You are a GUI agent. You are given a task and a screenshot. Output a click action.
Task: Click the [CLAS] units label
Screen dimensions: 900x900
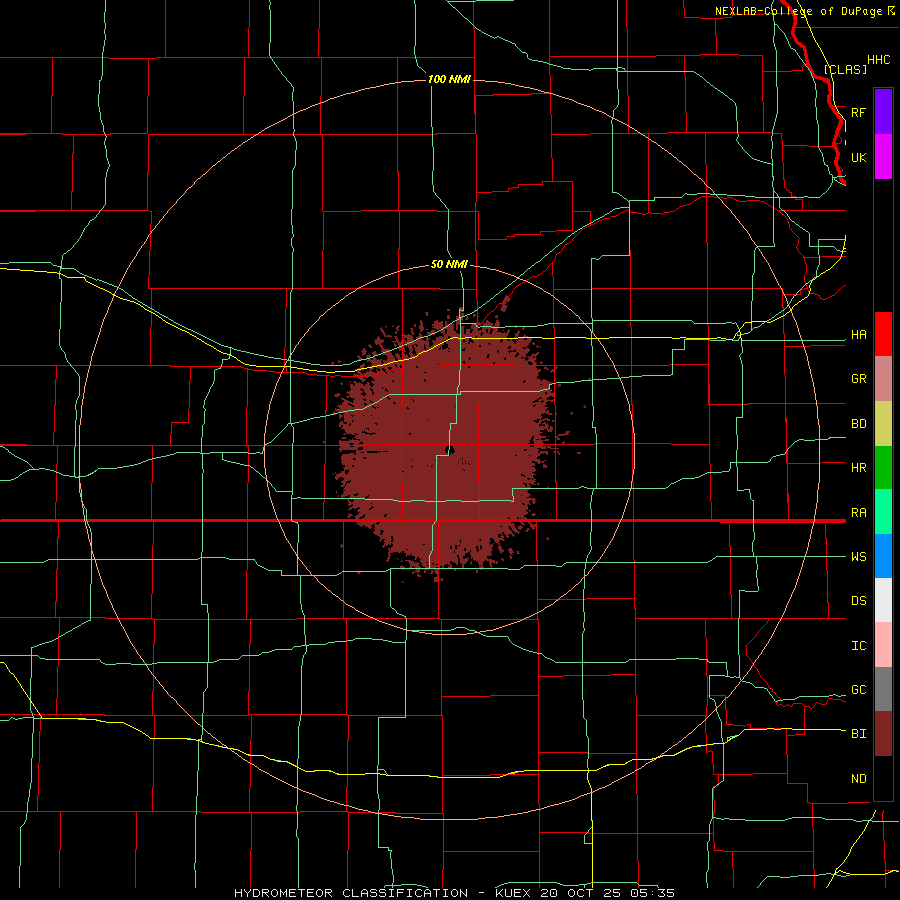845,69
